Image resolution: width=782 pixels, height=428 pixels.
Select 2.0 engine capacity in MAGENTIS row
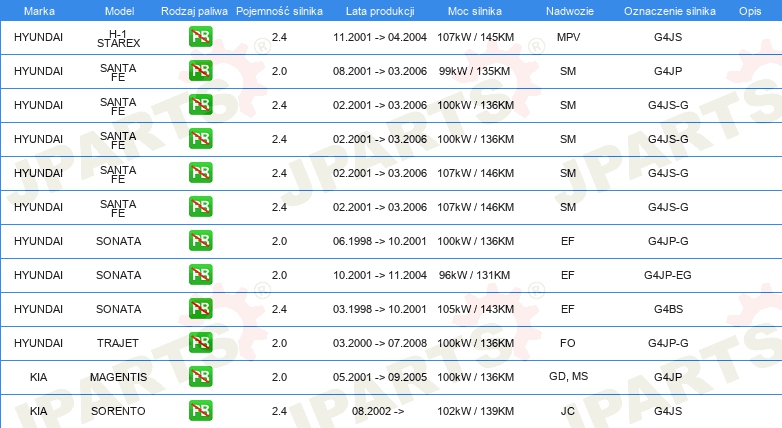point(279,377)
